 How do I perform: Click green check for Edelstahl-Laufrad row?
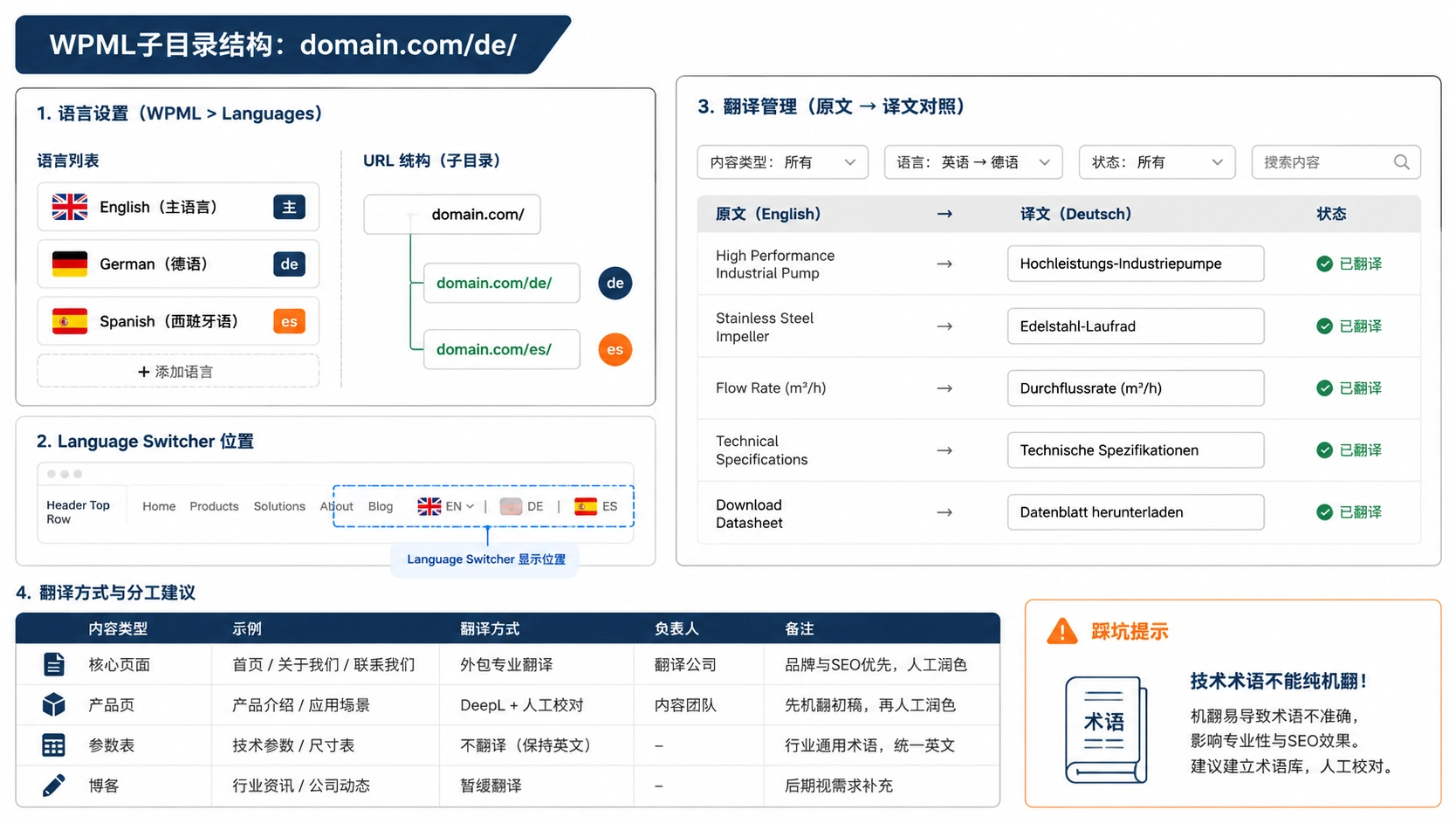point(1324,326)
